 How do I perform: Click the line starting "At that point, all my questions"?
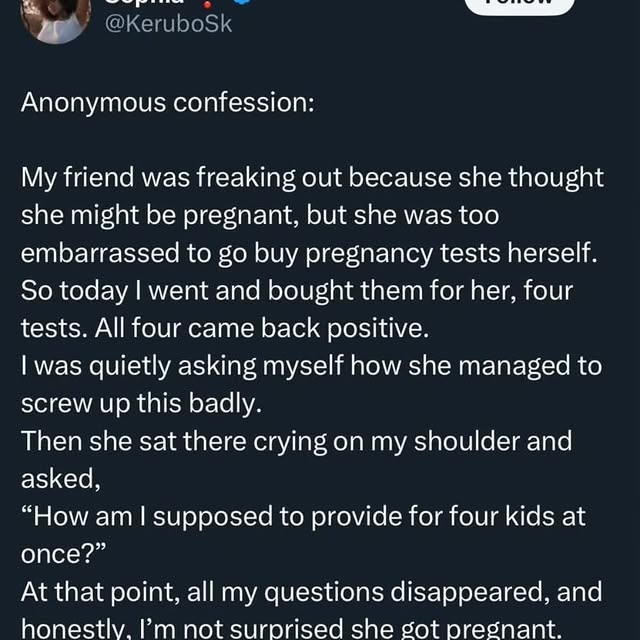point(311,592)
